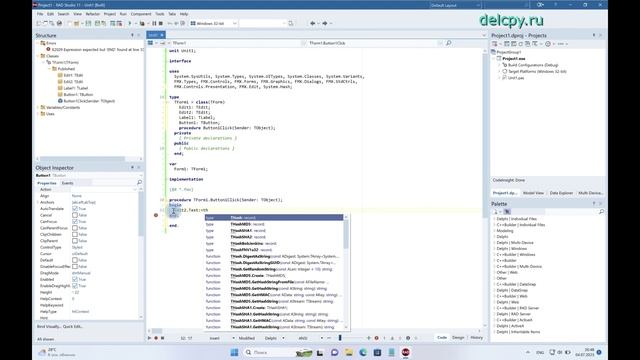Click the Stop program toolbar icon
Viewport: 640px width, 360px height.
pos(161,23)
